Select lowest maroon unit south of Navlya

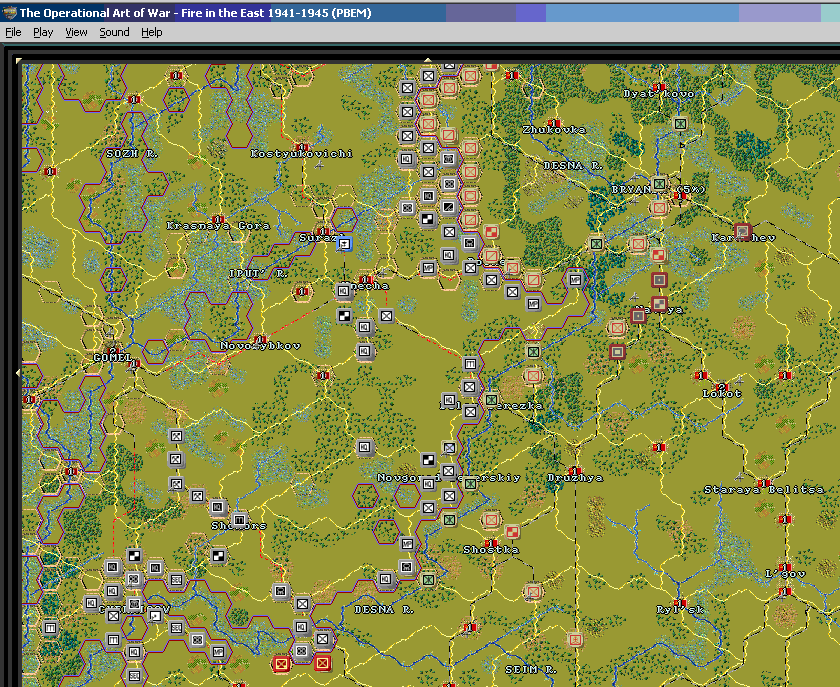(x=617, y=352)
